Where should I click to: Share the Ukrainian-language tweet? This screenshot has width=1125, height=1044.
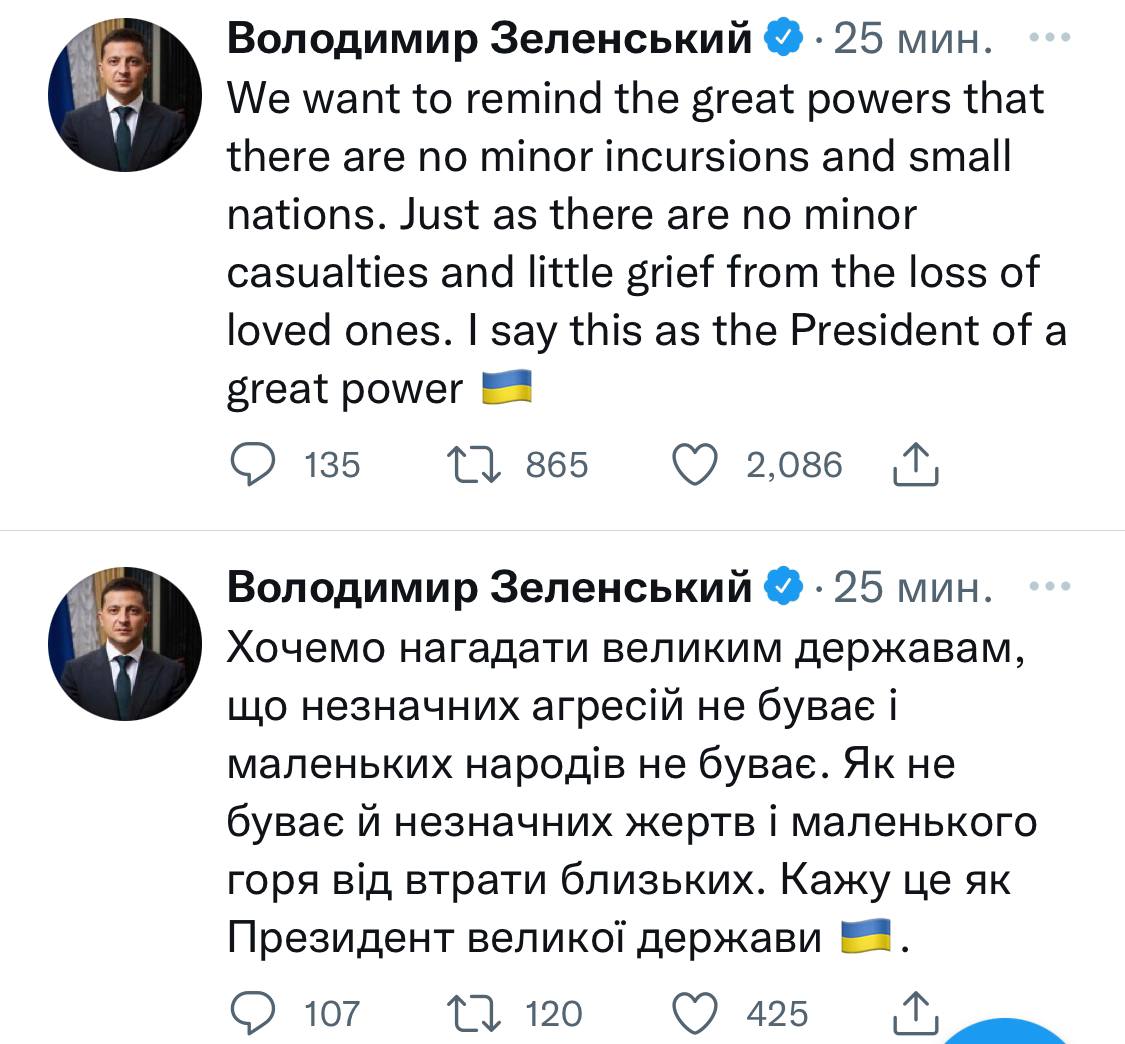(x=914, y=1013)
